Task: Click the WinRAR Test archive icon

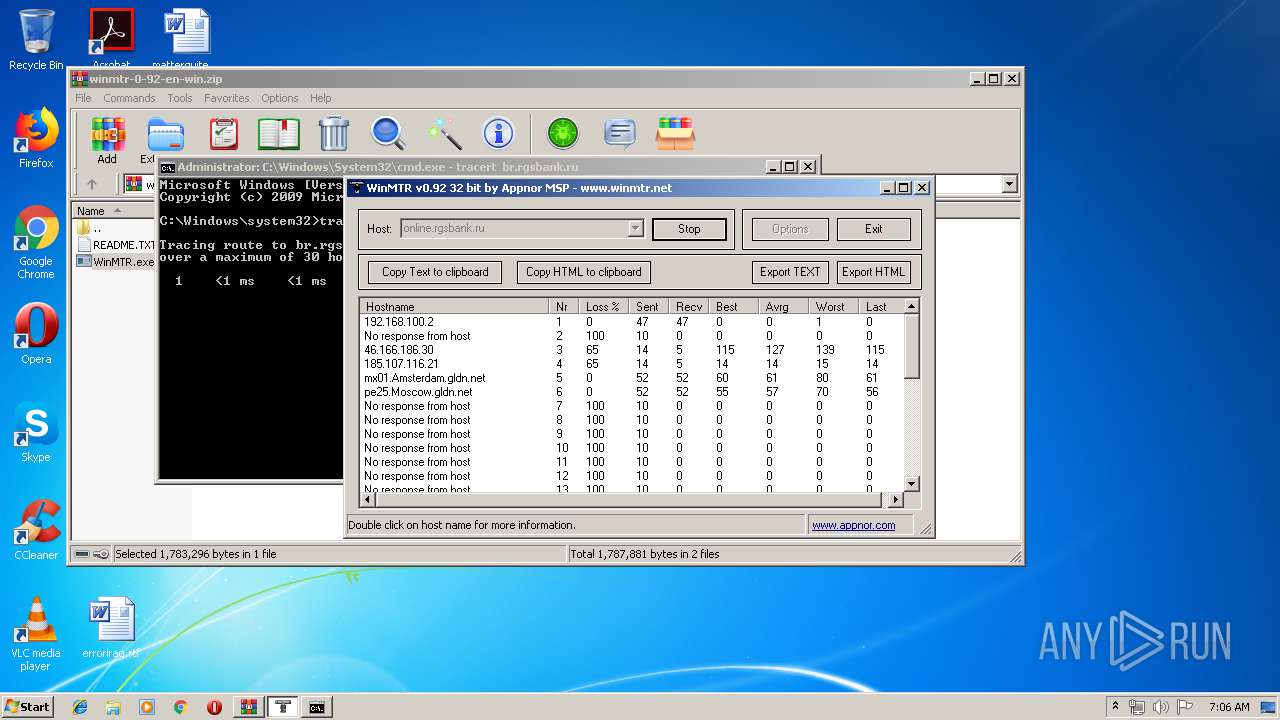Action: click(x=224, y=134)
